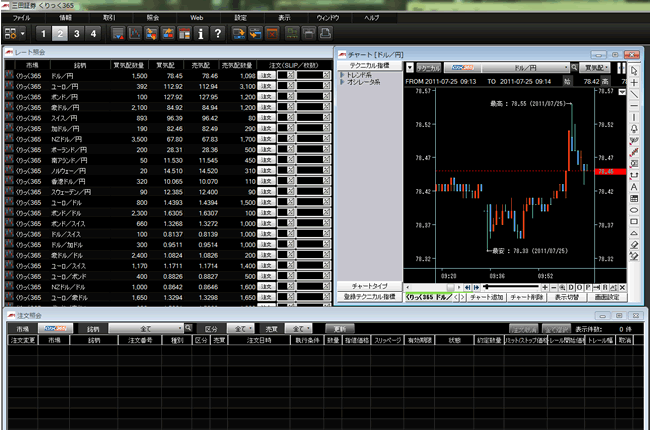Open the candlestick chart icon in main toolbar
This screenshot has height=430, width=650.
(x=135, y=34)
